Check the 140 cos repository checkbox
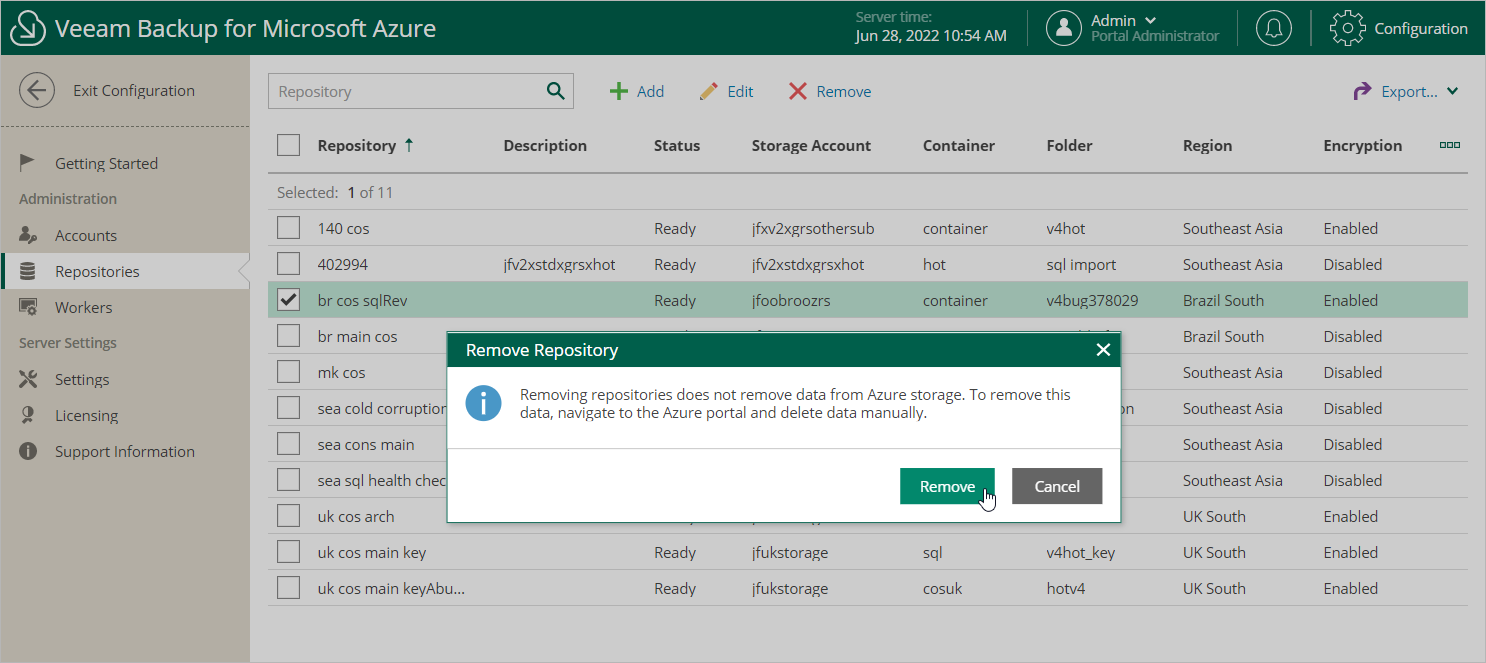This screenshot has height=663, width=1486. point(289,228)
